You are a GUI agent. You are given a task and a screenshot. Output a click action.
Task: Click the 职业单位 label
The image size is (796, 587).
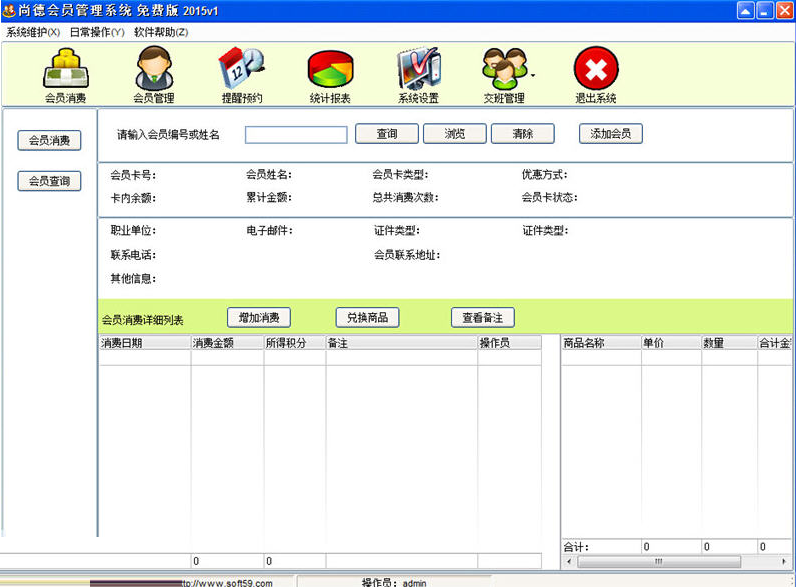click(x=134, y=231)
